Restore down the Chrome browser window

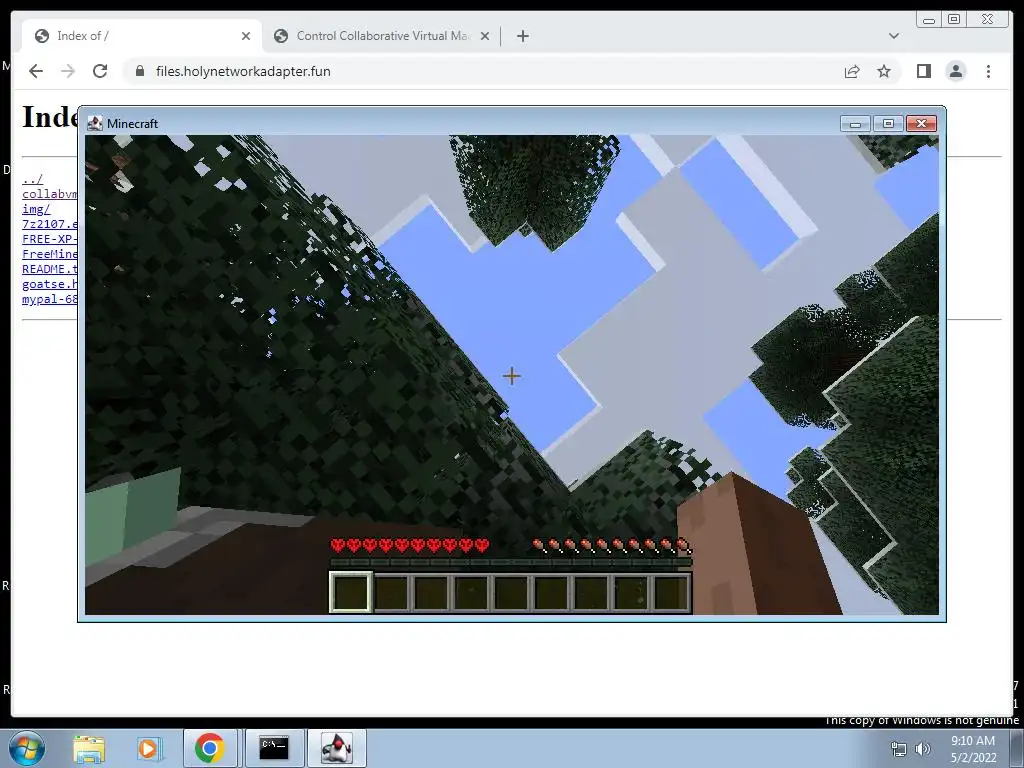click(953, 20)
